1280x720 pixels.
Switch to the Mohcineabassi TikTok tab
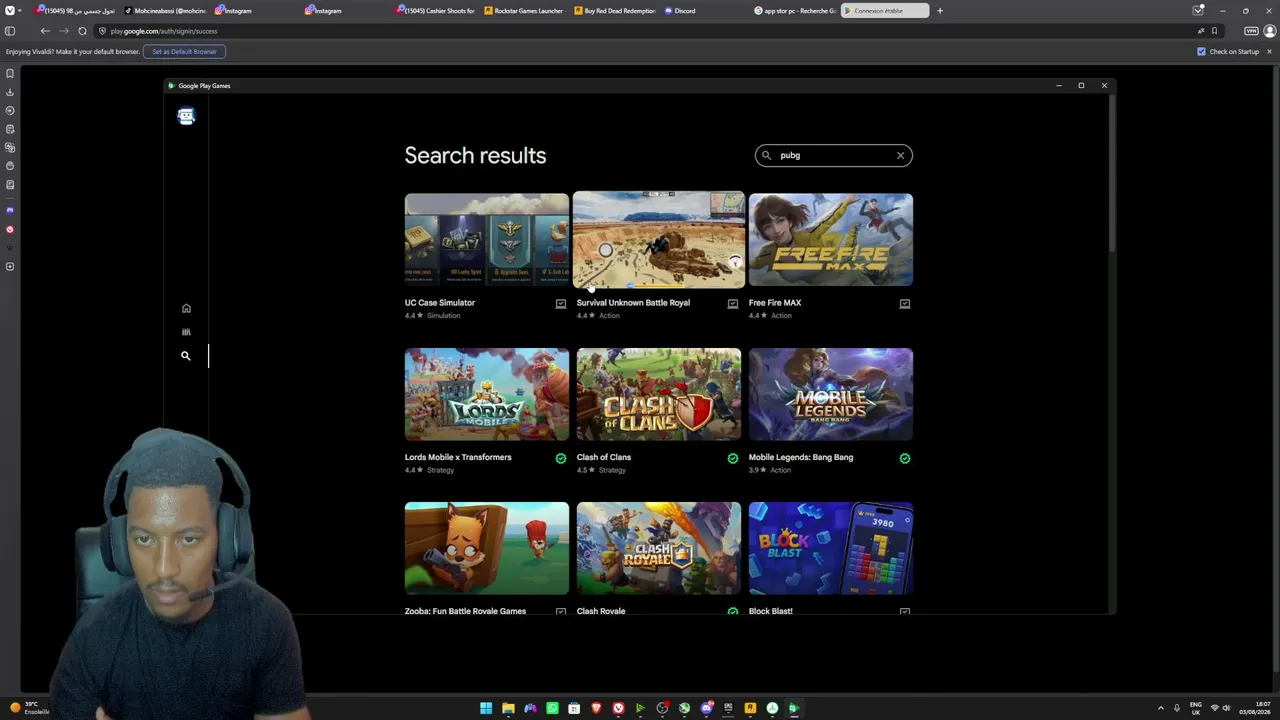pos(165,11)
